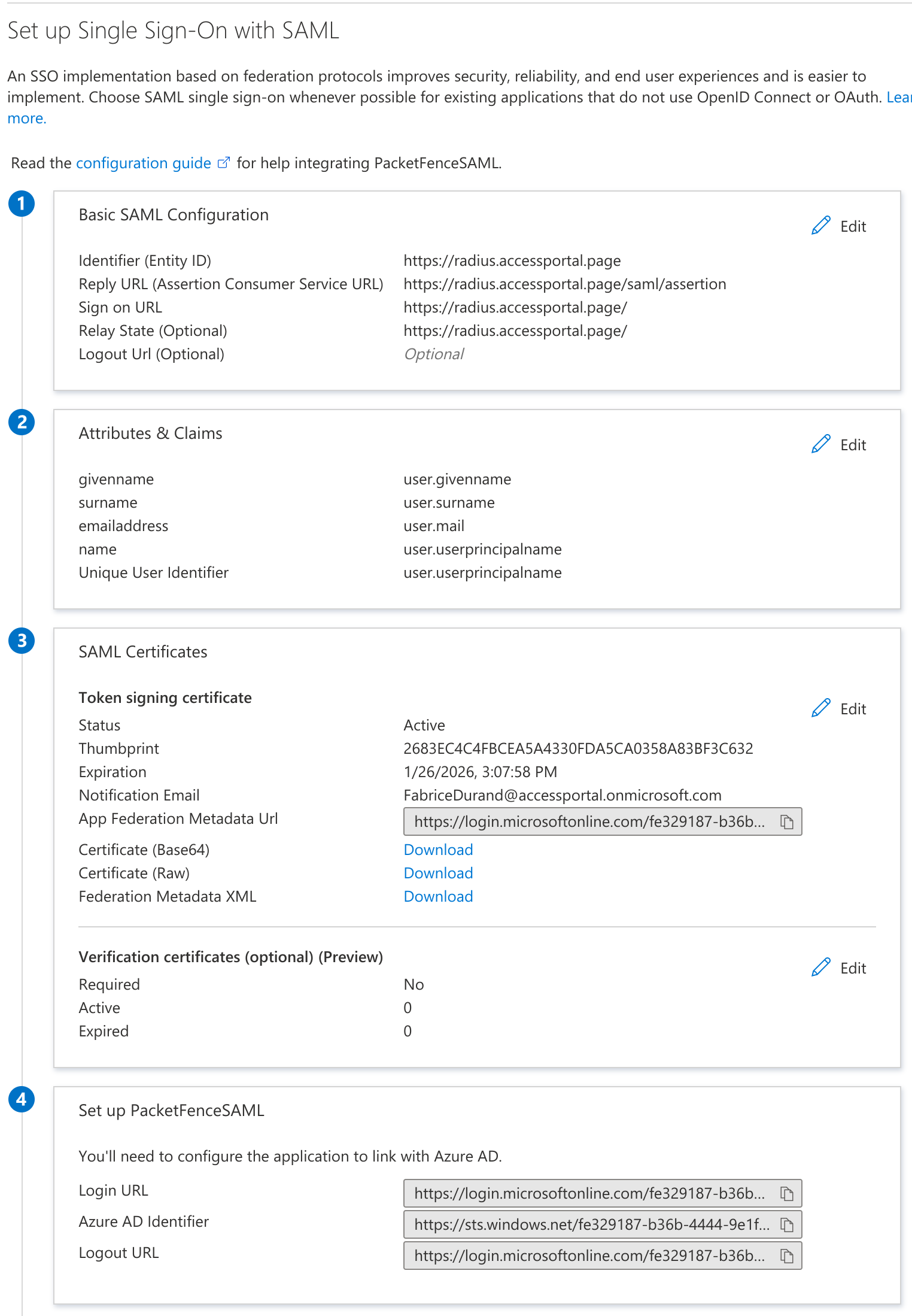This screenshot has height=1316, width=912.
Task: Click the Logout URL text field
Action: point(589,1256)
